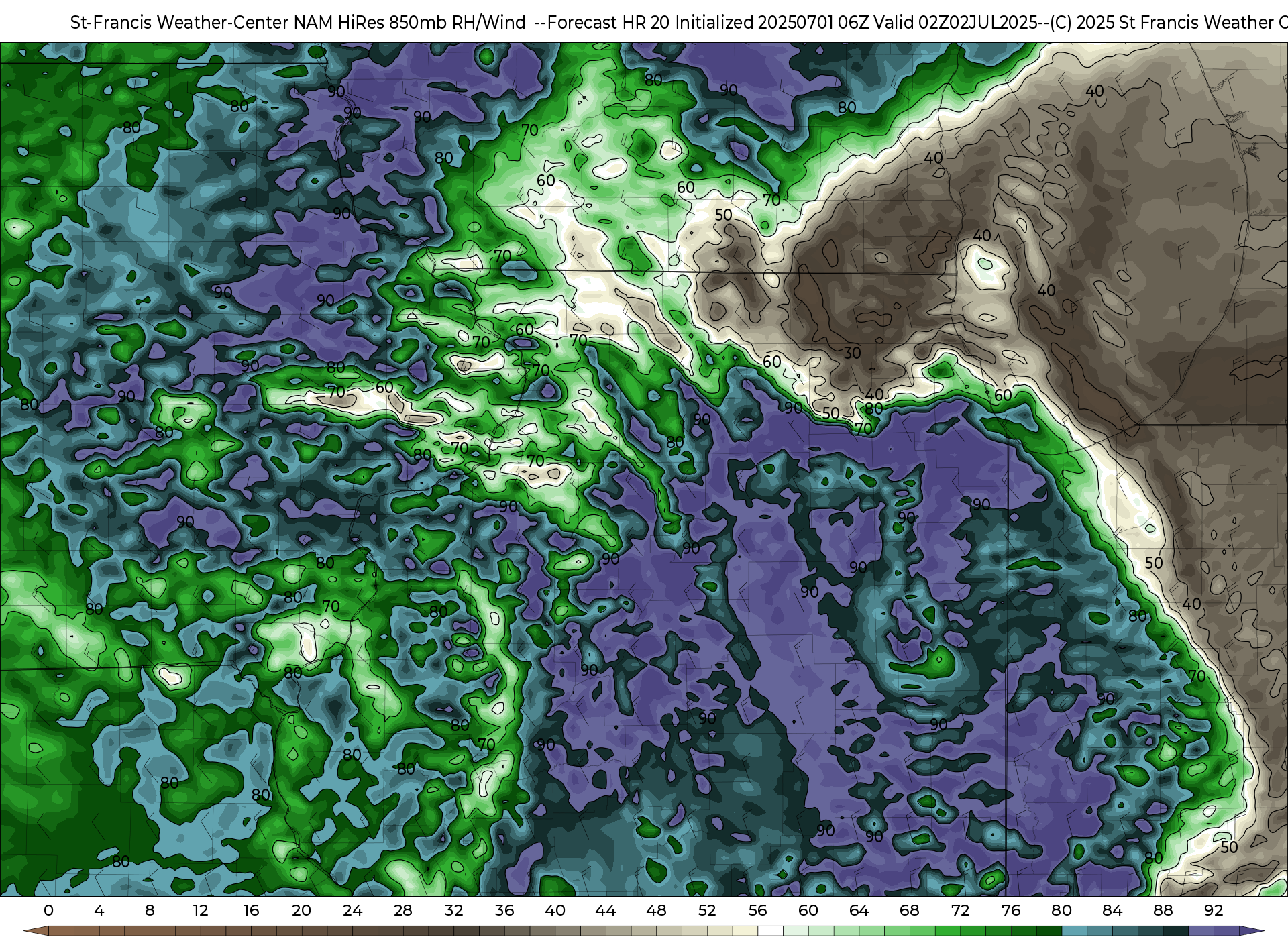This screenshot has height=939, width=1288.
Task: Click the '68' label on the color bar legend
Action: pos(910,910)
